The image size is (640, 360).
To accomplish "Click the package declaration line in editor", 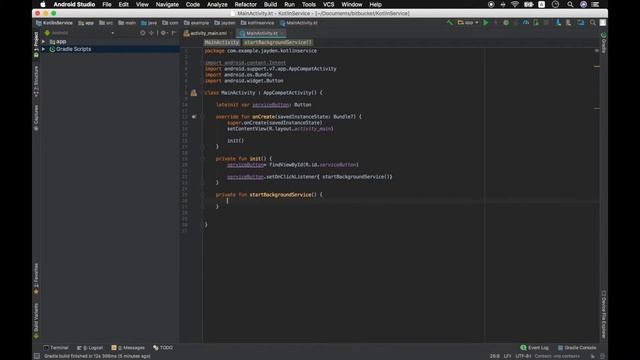I will pyautogui.click(x=260, y=51).
